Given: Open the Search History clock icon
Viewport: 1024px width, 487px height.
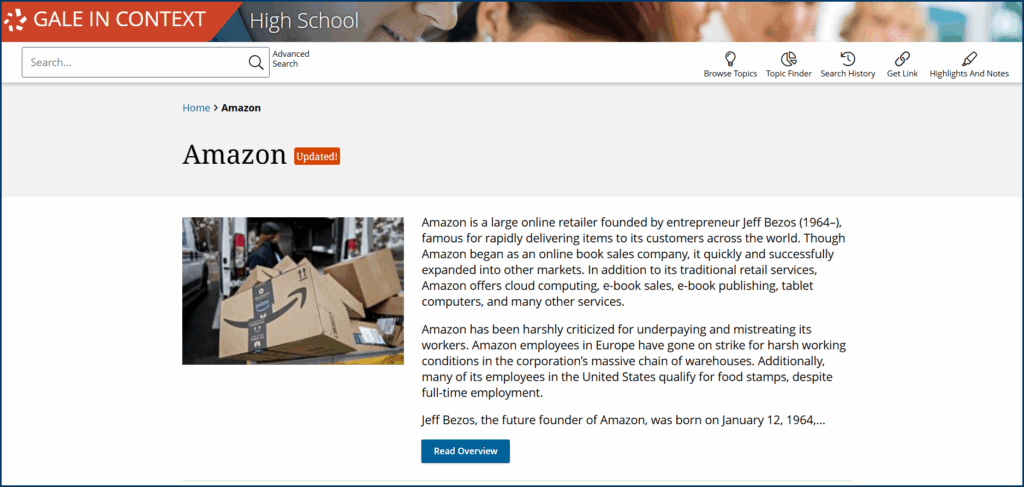Looking at the screenshot, I should (x=848, y=59).
